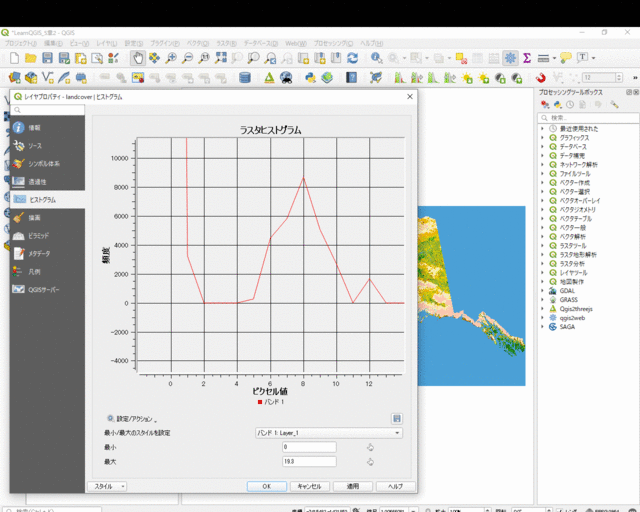The height and width of the screenshot is (512, 640).
Task: Click the wrench options icon in toolbox
Action: pos(614,105)
